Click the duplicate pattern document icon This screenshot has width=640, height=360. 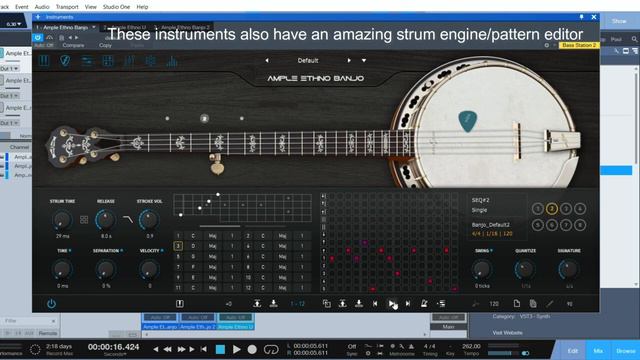pos(533,304)
